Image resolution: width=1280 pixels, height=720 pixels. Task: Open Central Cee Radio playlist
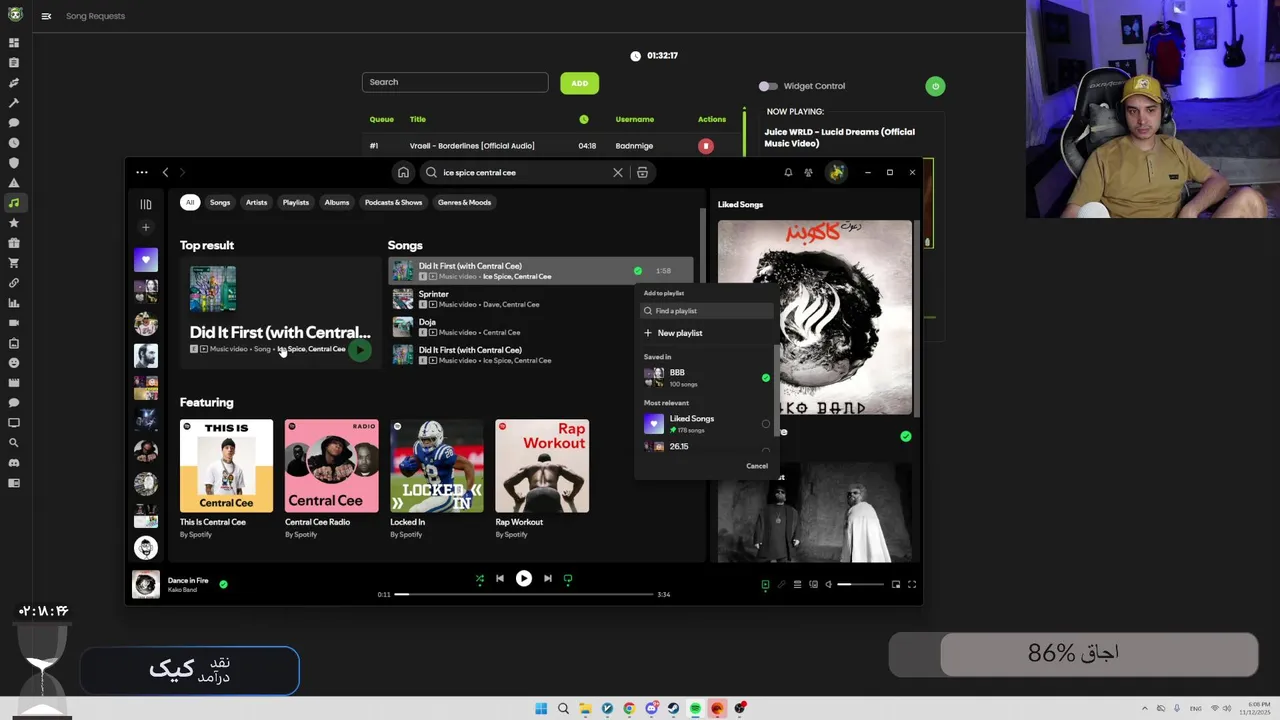coord(331,479)
